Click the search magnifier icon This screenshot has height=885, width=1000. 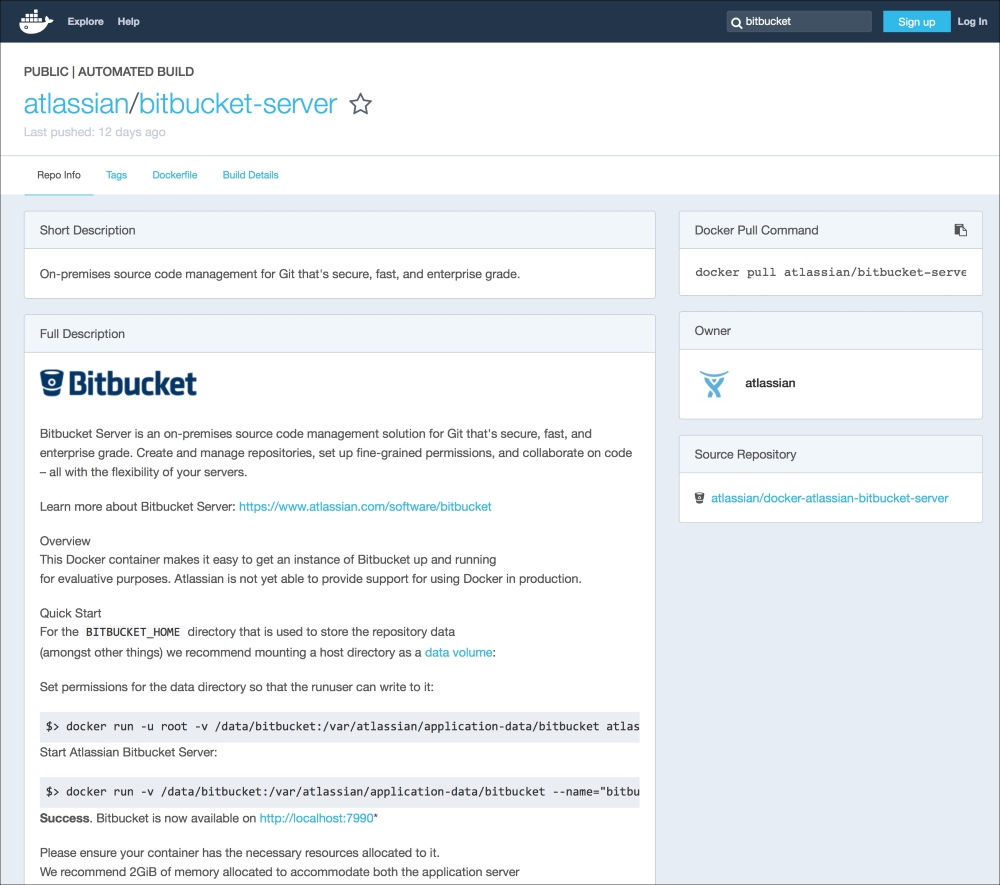[x=736, y=22]
